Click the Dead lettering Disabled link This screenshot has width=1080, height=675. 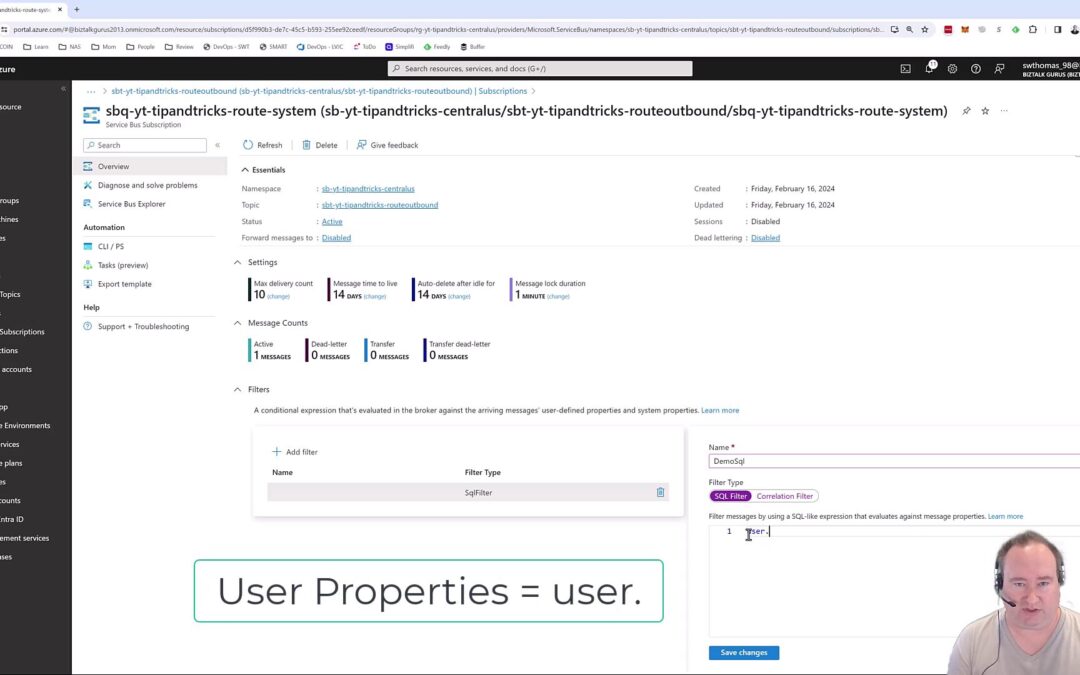765,238
